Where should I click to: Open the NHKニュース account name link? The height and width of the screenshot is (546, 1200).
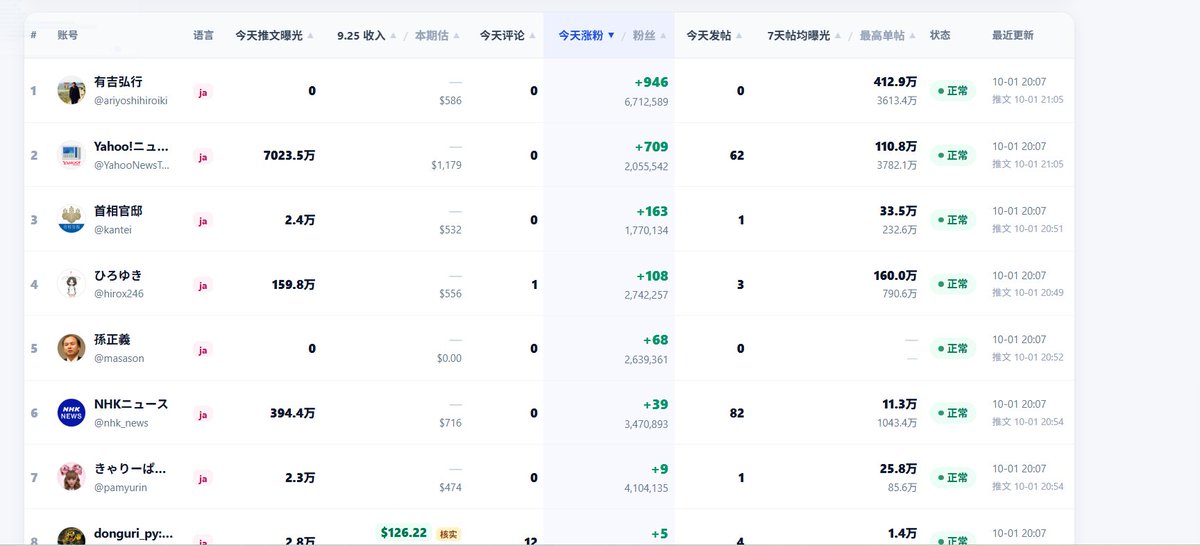coord(131,404)
